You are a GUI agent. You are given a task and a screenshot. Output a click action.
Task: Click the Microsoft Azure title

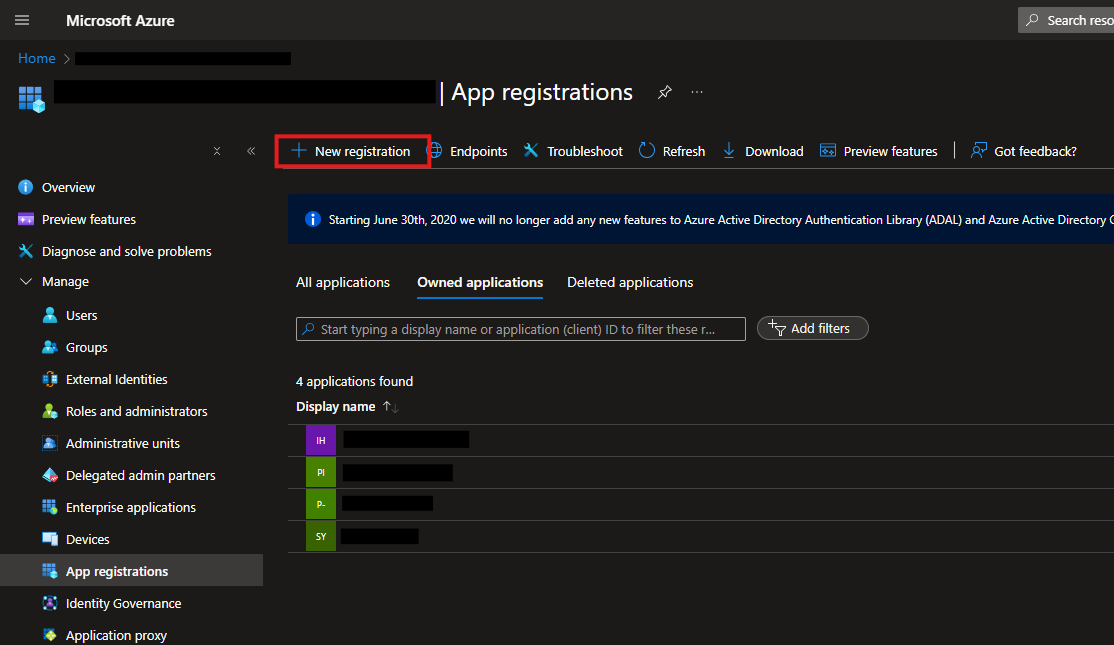point(120,21)
